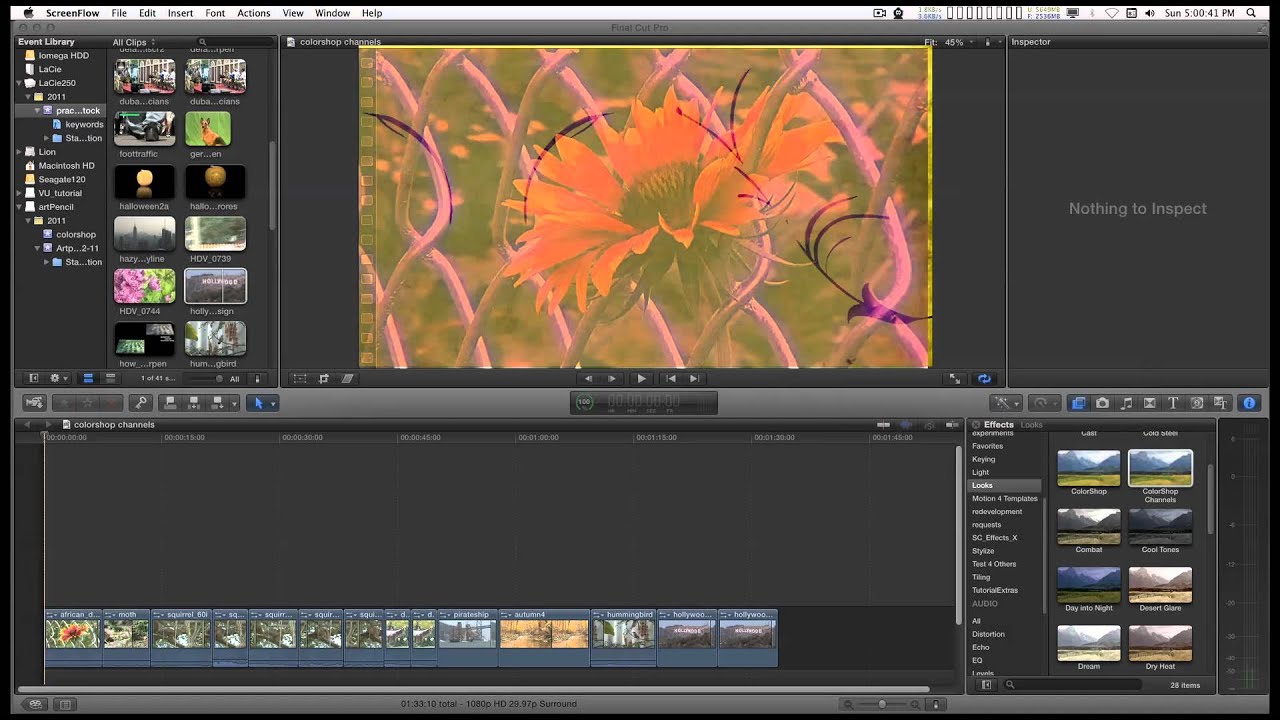1280x720 pixels.
Task: Open the Help menu
Action: (372, 13)
